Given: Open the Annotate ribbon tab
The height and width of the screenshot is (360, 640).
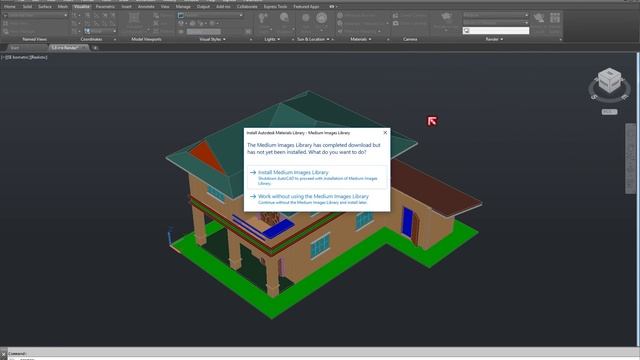Looking at the screenshot, I should [146, 7].
